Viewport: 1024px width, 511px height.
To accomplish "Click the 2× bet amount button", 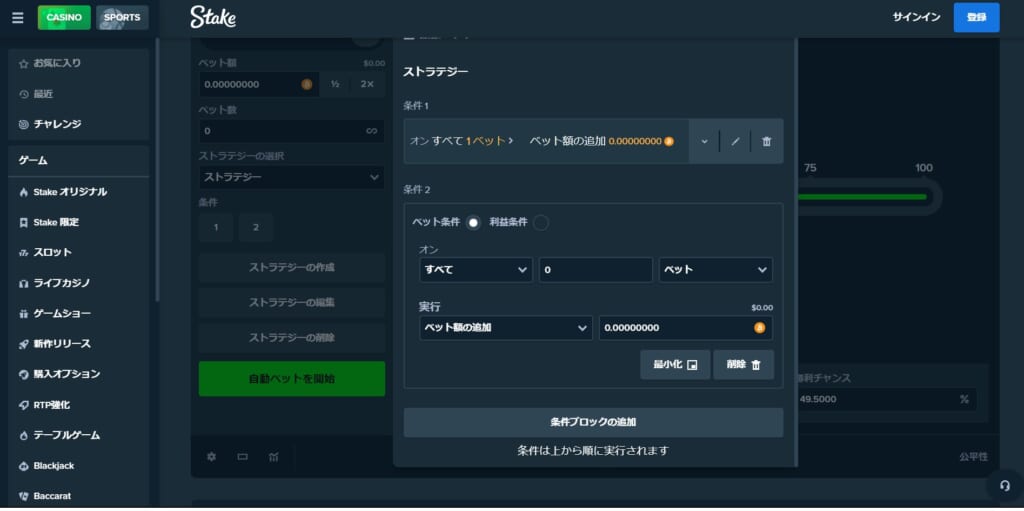I will 367,84.
